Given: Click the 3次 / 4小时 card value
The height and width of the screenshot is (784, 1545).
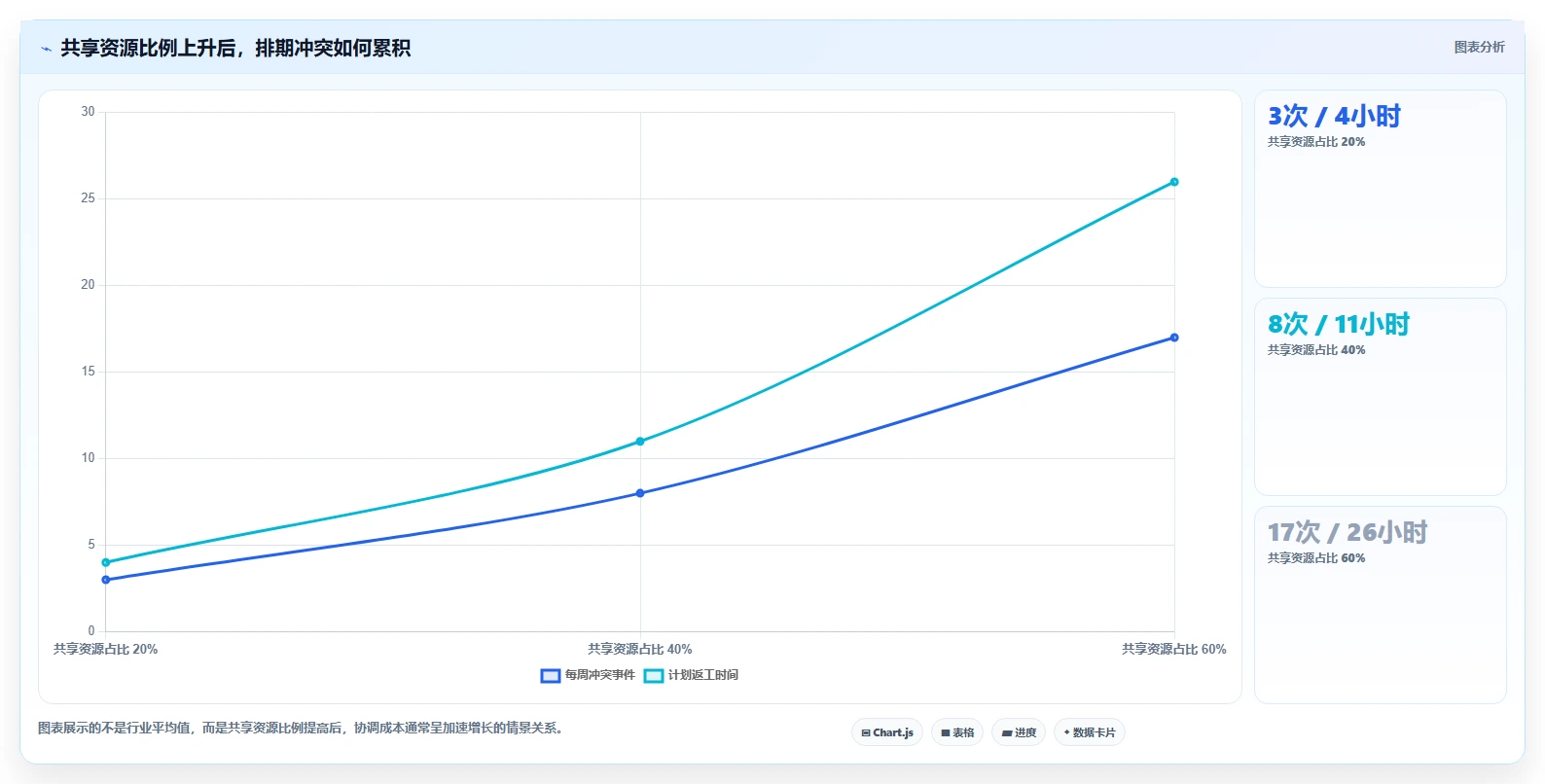Looking at the screenshot, I should (1334, 117).
